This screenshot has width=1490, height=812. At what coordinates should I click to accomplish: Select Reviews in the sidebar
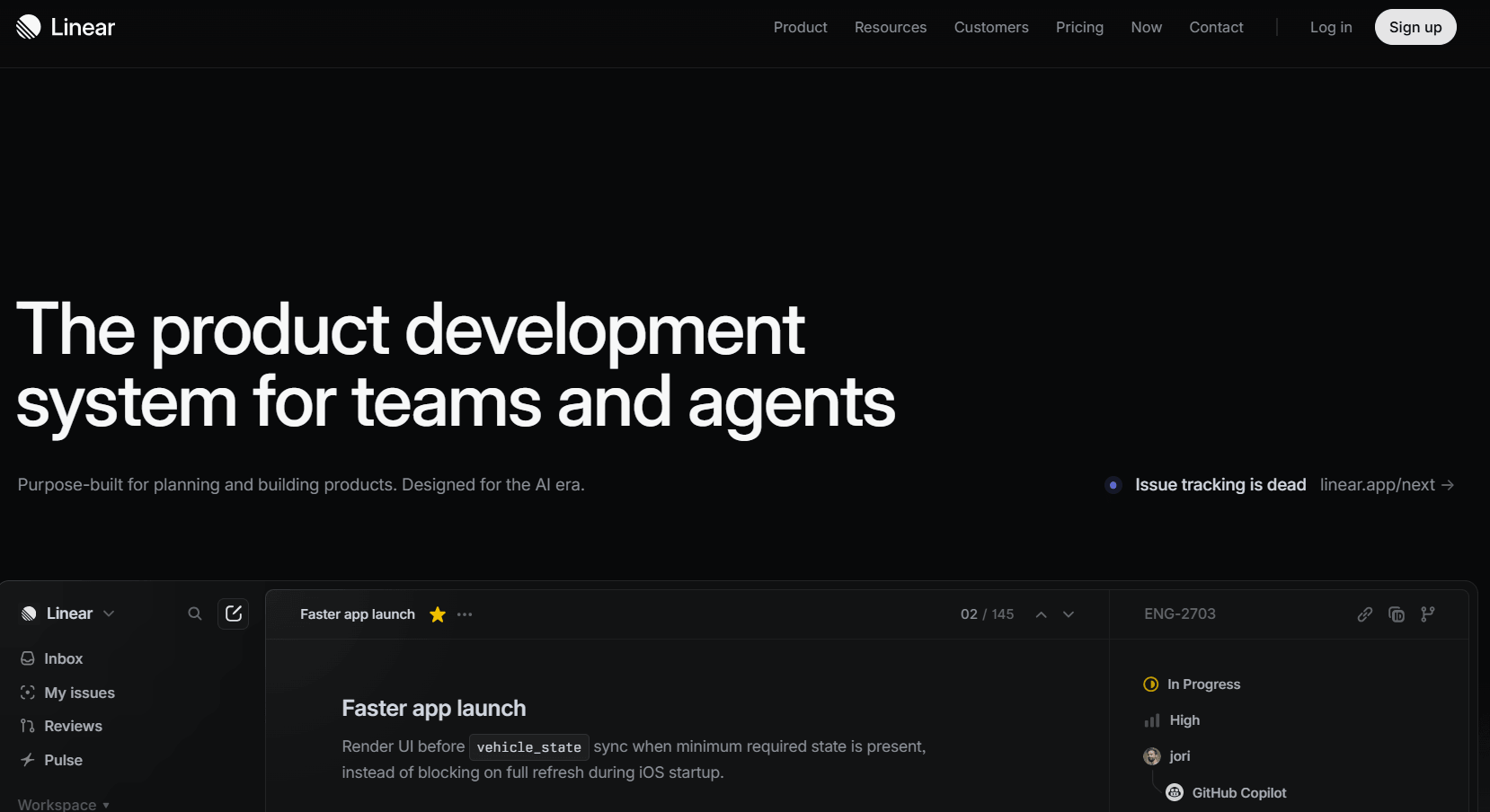point(74,726)
